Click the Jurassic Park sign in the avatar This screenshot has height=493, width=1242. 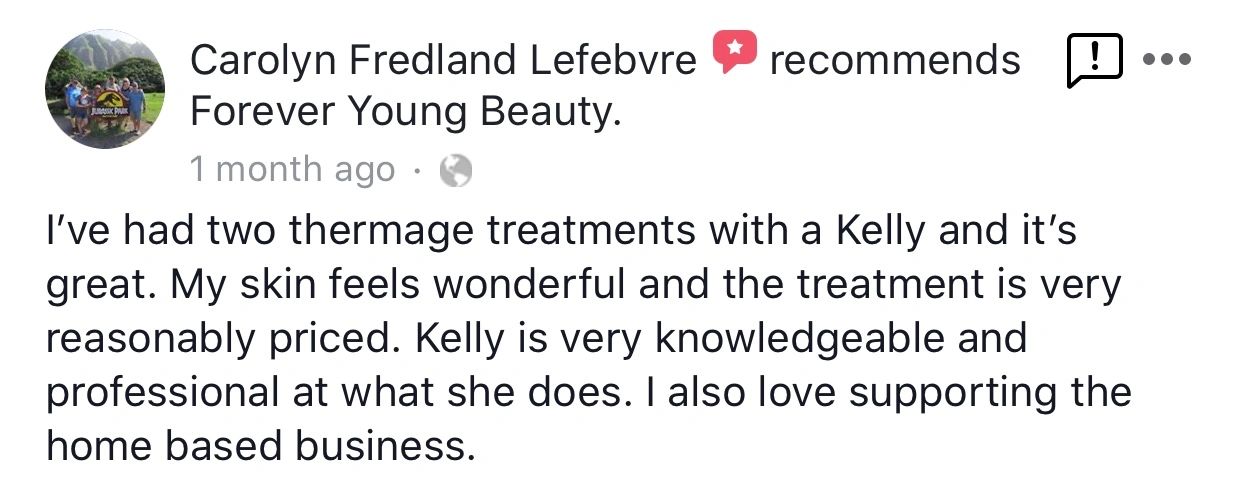(x=102, y=99)
